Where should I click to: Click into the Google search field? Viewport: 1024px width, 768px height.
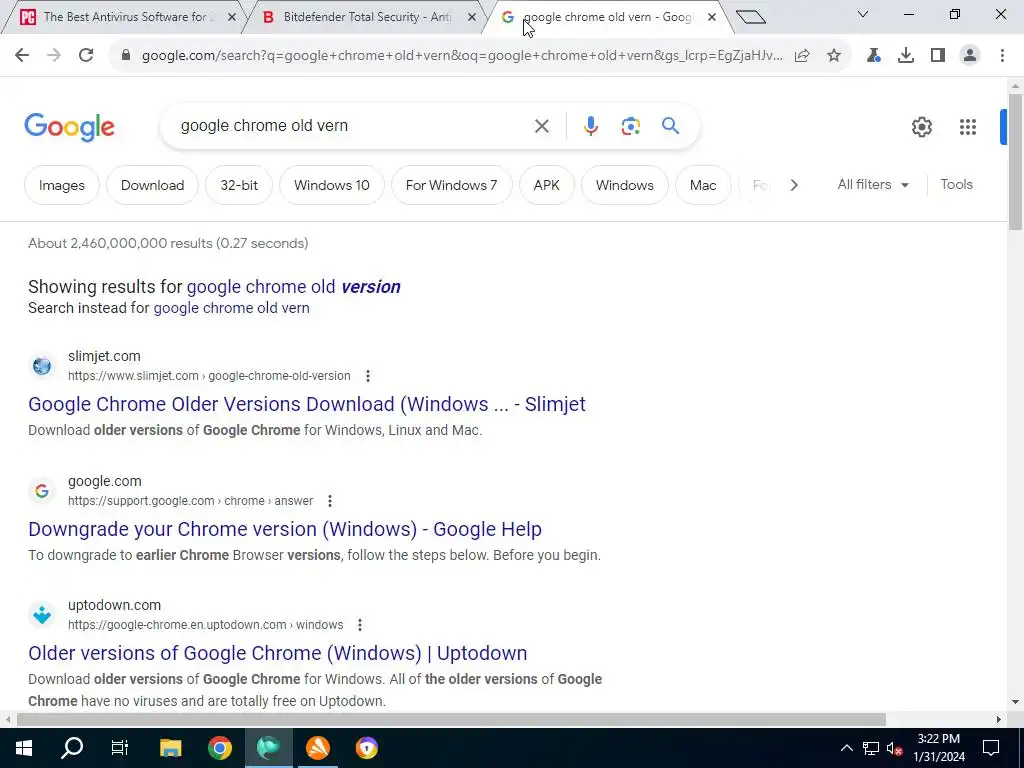click(353, 126)
